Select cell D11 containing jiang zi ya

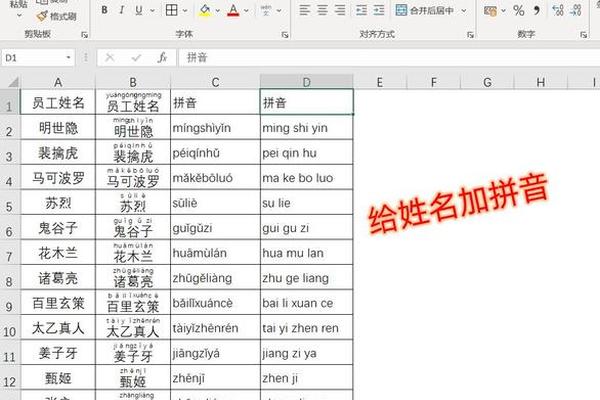pos(307,353)
